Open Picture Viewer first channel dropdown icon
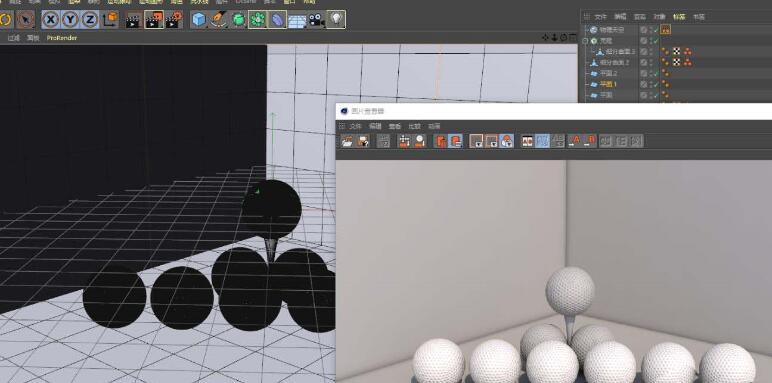 [476, 141]
